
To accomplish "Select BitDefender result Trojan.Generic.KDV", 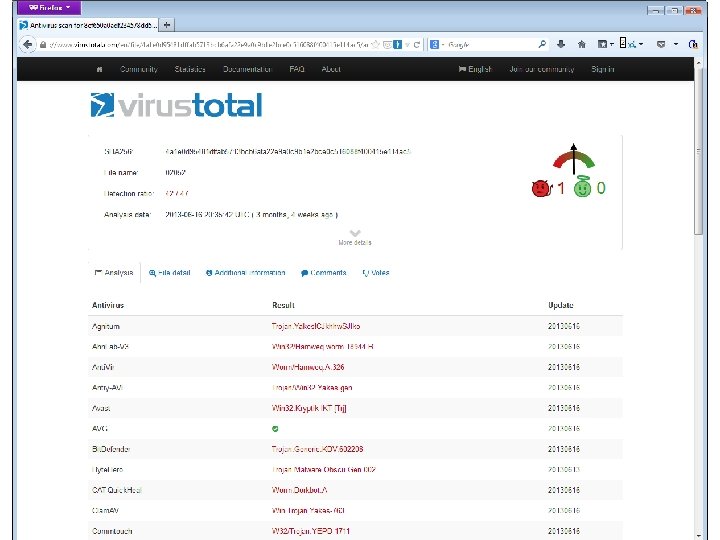I will tap(317, 449).
